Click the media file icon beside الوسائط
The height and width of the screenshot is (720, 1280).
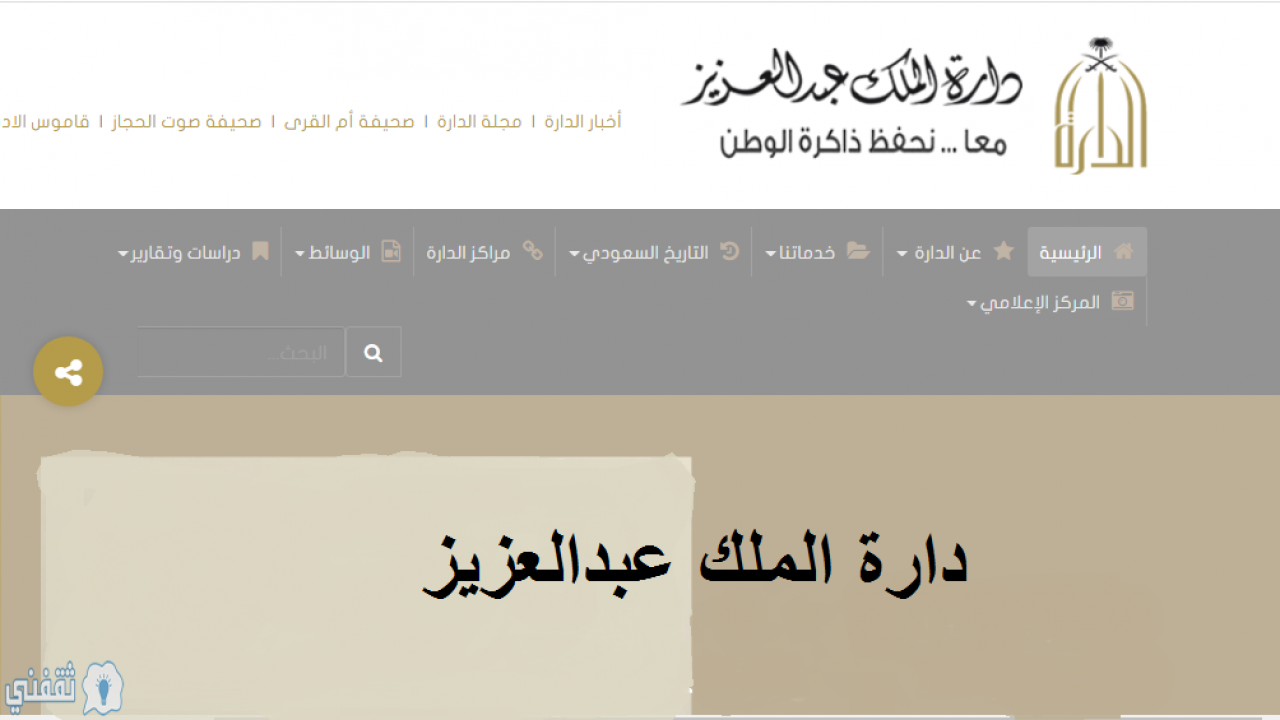(391, 251)
